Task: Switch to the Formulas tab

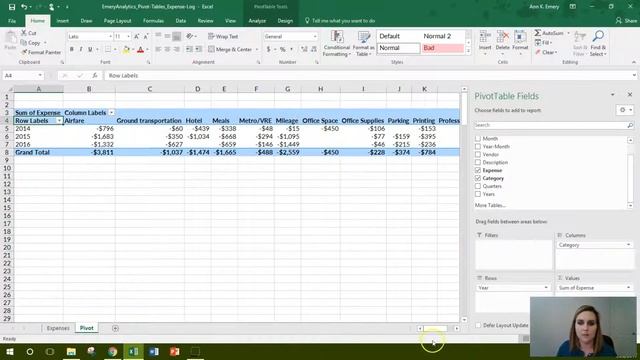Action: [153, 21]
